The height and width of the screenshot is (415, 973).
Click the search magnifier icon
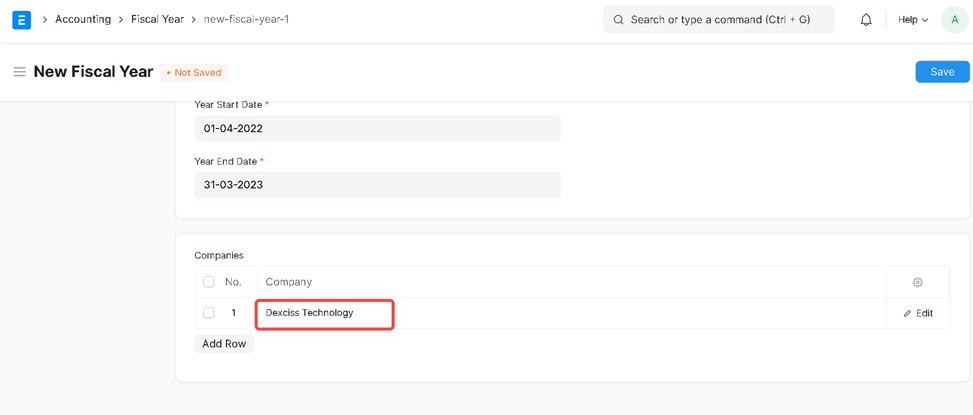618,20
